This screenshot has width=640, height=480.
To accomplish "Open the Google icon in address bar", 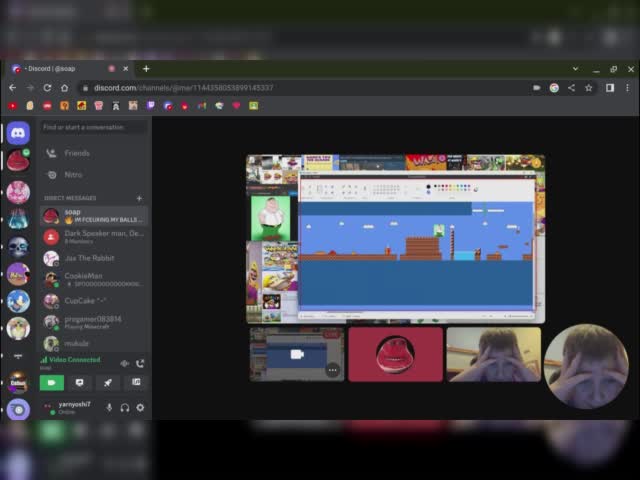I will 554,88.
